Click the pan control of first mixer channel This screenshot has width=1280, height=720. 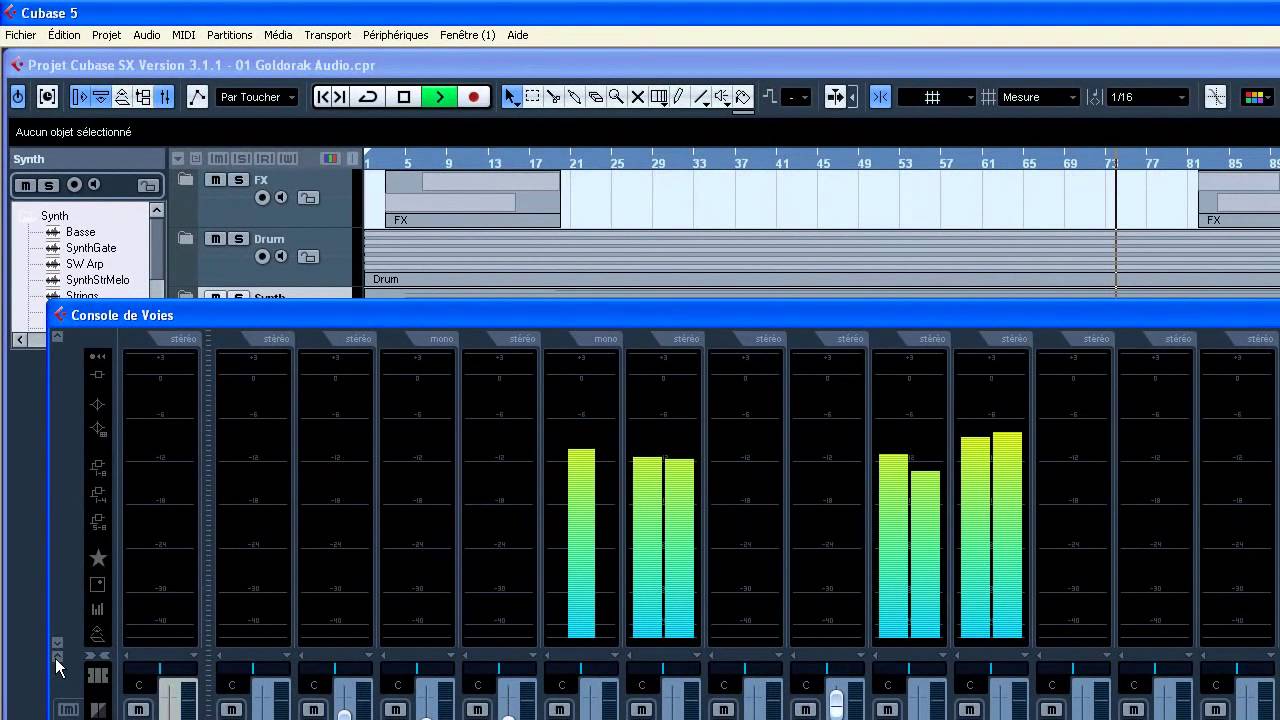160,669
